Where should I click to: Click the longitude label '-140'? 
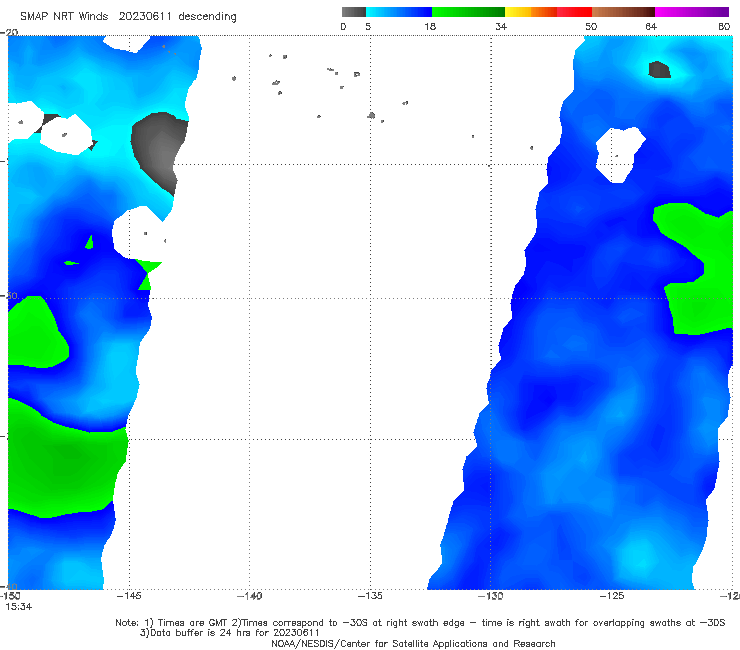click(249, 596)
